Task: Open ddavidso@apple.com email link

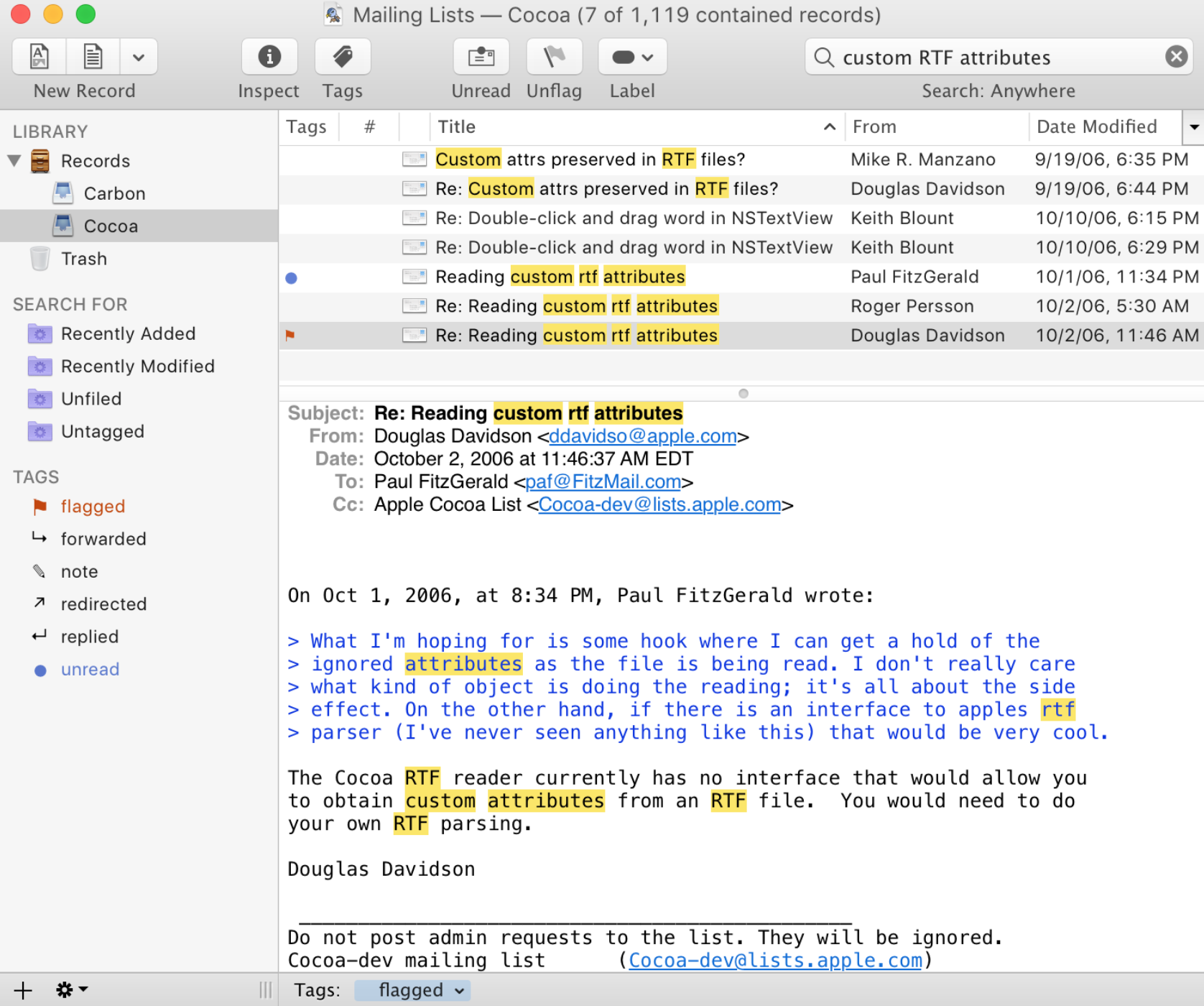Action: [643, 436]
